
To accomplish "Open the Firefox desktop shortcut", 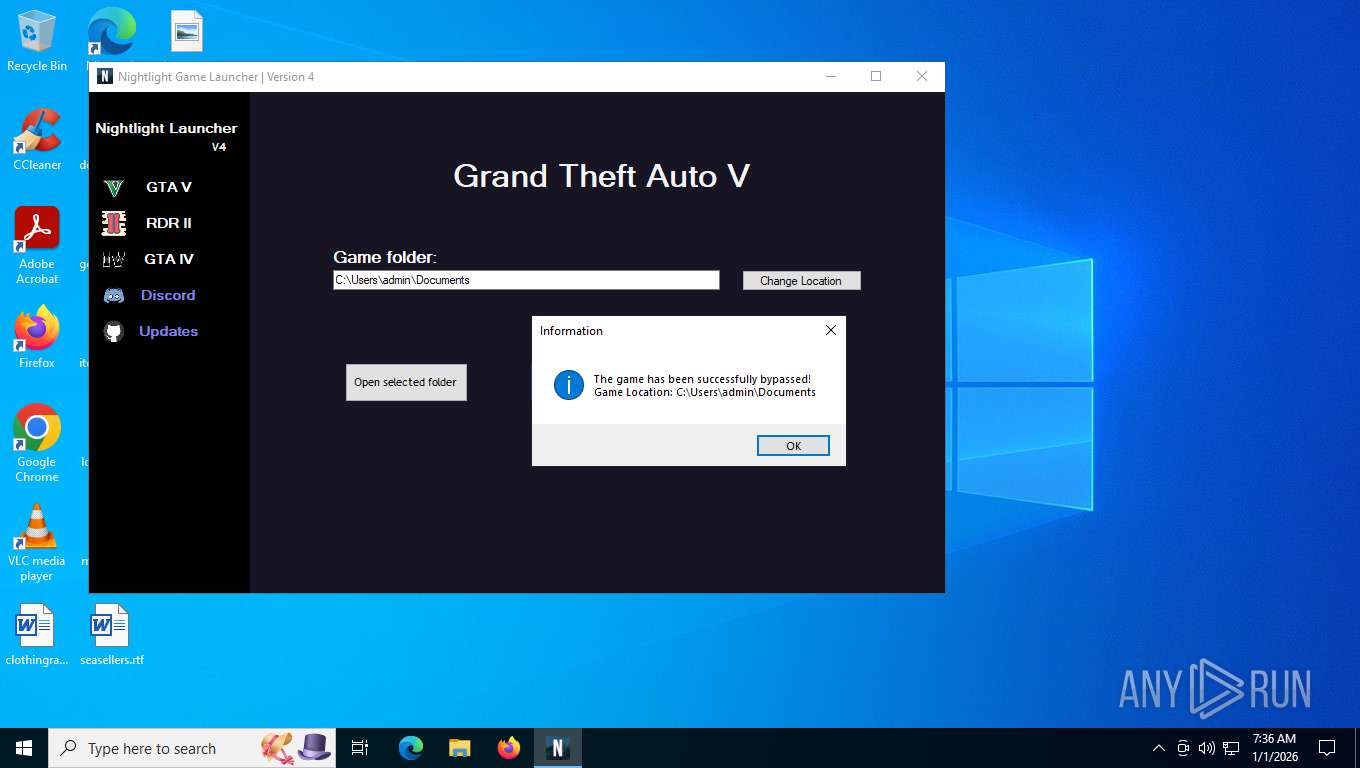I will [x=37, y=338].
